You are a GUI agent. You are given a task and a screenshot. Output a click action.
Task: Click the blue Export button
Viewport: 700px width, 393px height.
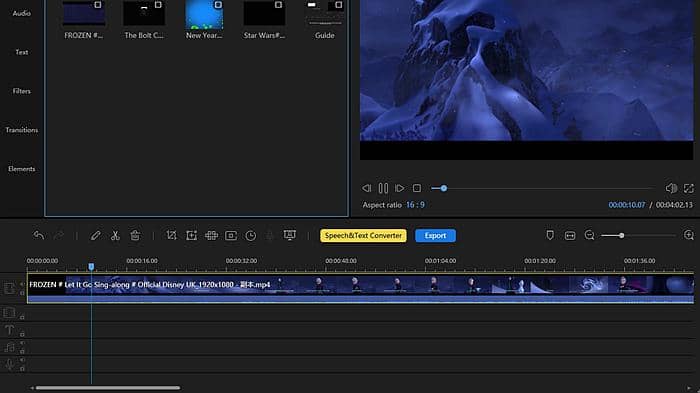(x=435, y=235)
